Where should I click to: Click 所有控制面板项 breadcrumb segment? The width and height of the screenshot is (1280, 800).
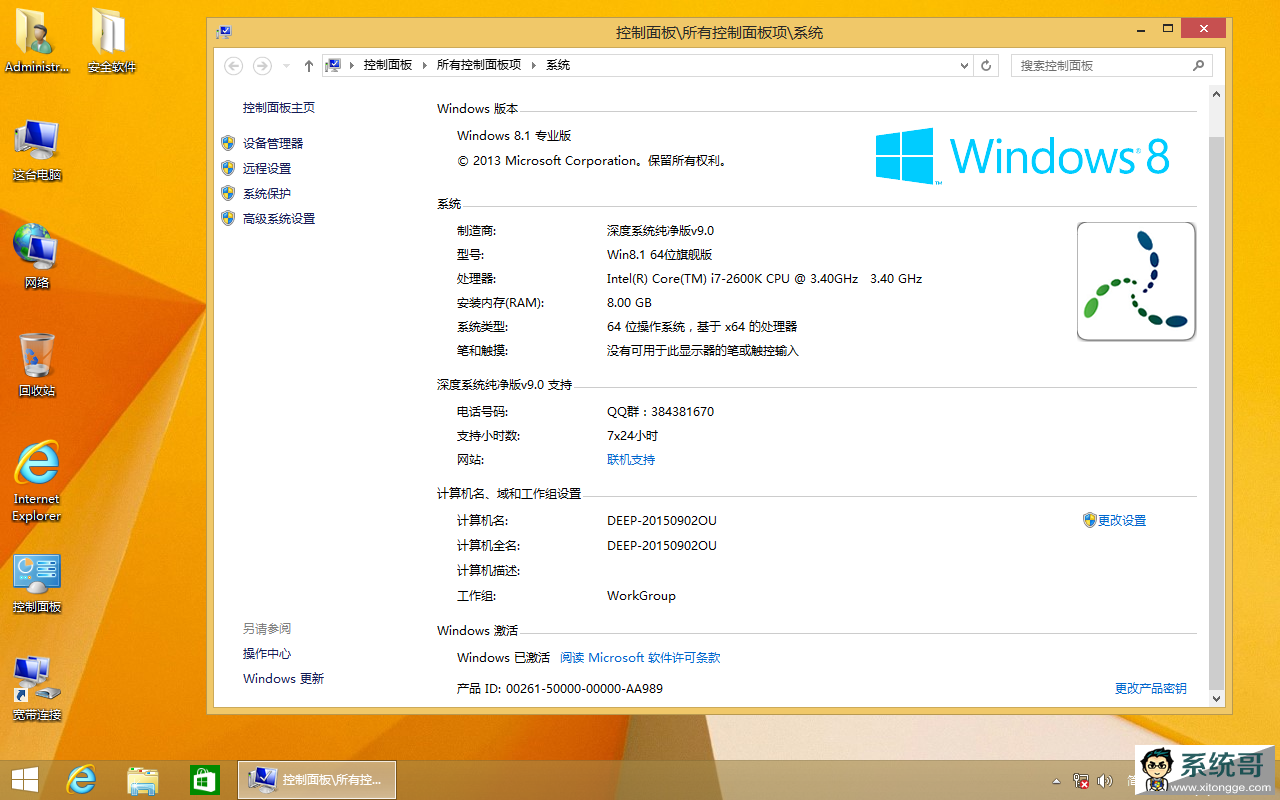[x=478, y=65]
